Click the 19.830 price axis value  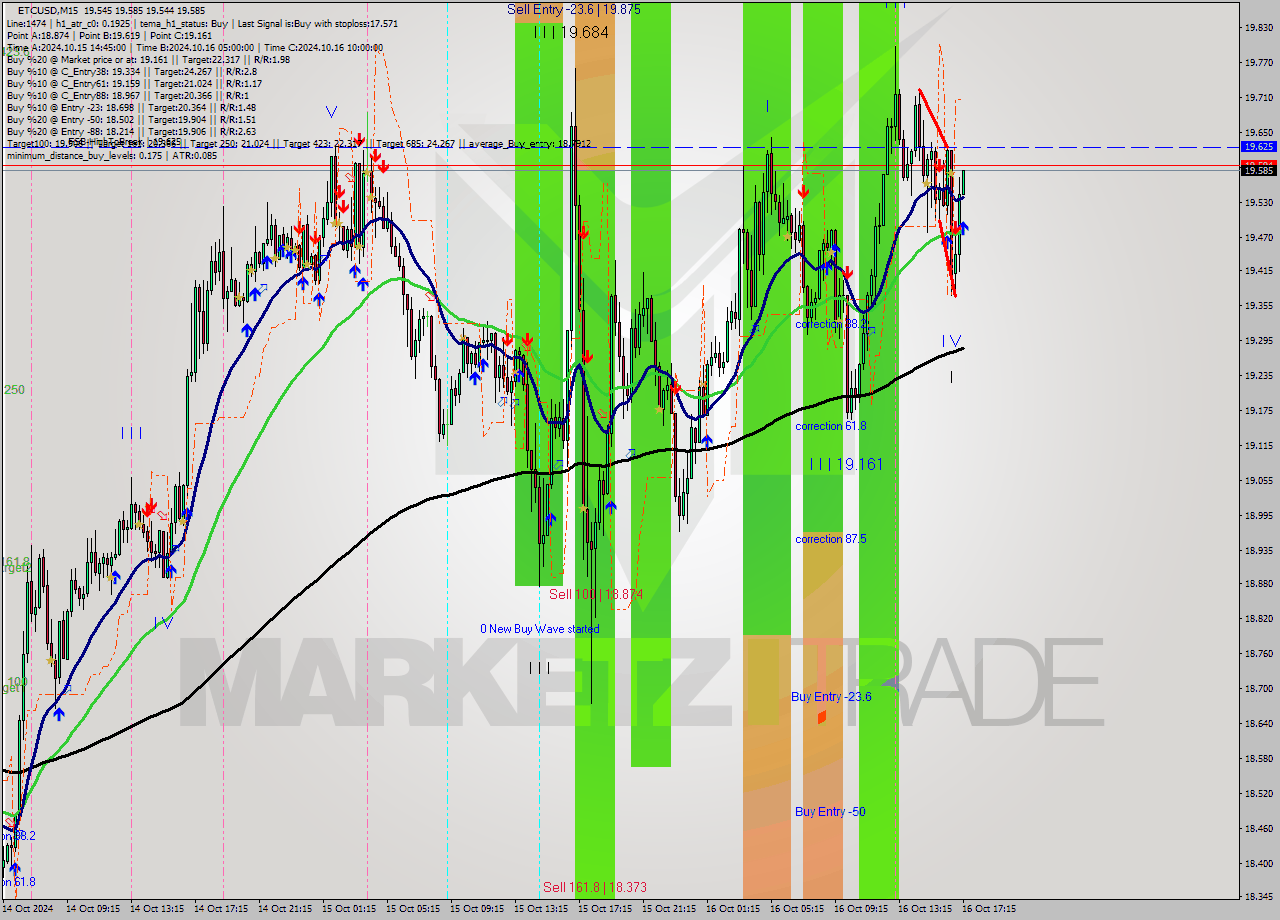pyautogui.click(x=1258, y=28)
